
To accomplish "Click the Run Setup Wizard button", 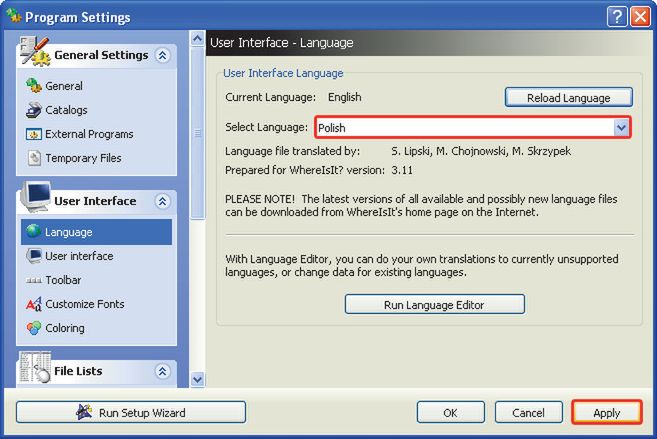I will [131, 413].
